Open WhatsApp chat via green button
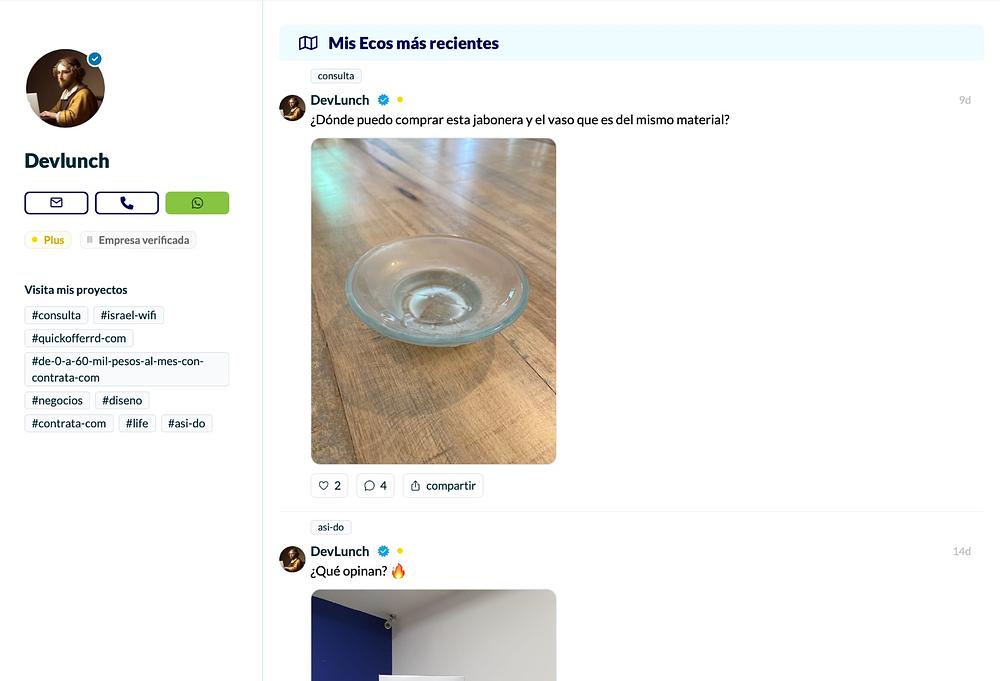Image resolution: width=1000 pixels, height=681 pixels. pyautogui.click(x=197, y=203)
